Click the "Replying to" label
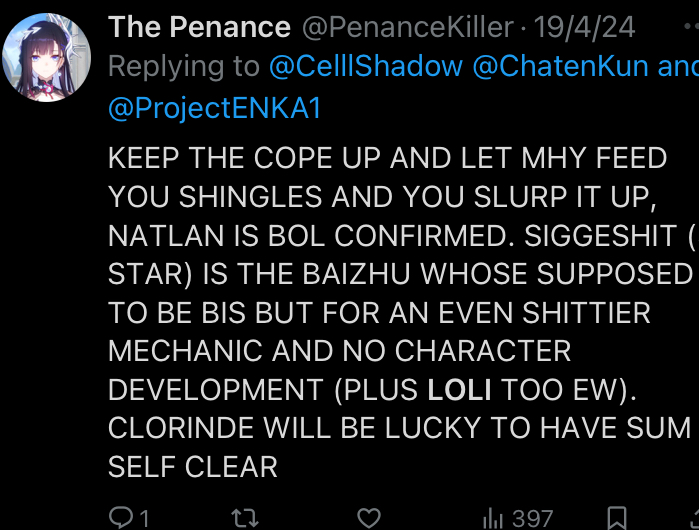The image size is (699, 530). pos(184,67)
